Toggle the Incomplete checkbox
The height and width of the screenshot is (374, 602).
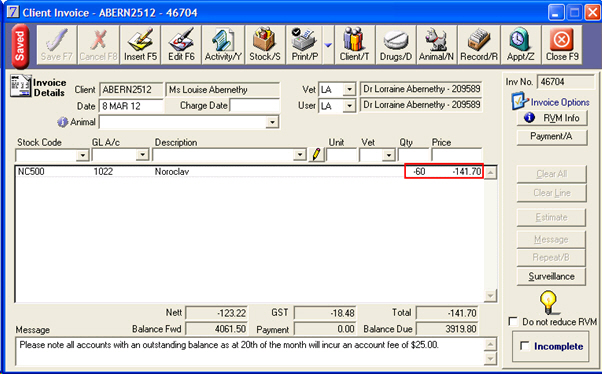(x=524, y=346)
